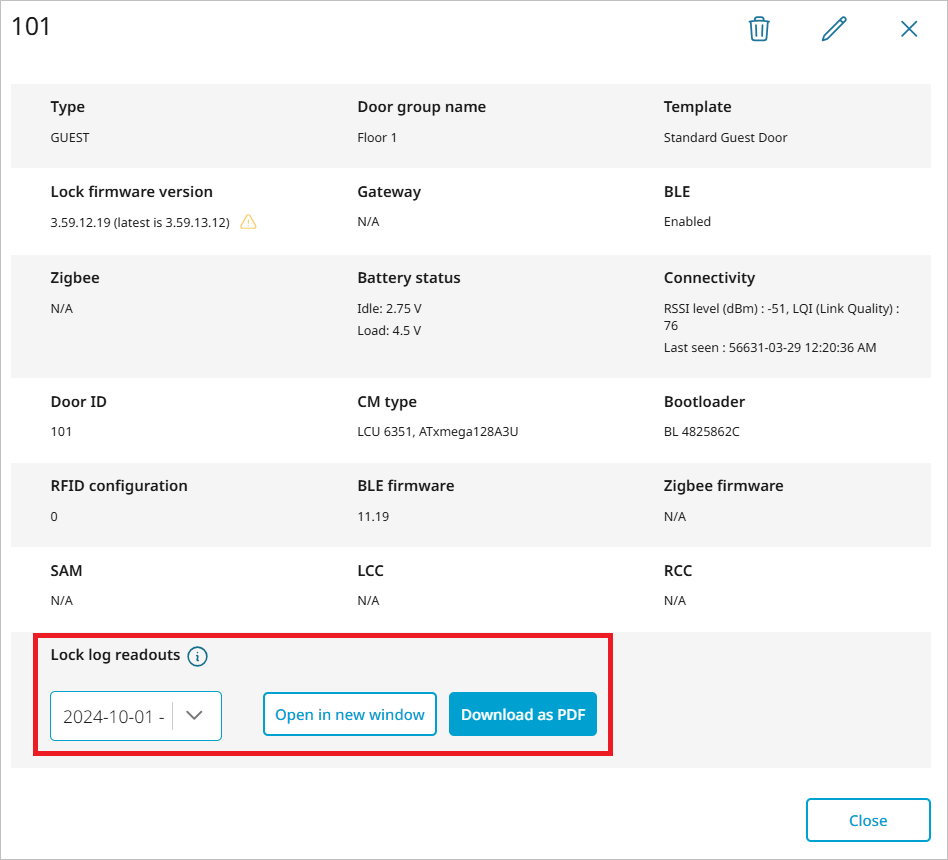Click the pencil edit icon
Viewport: 948px width, 860px height.
point(834,29)
